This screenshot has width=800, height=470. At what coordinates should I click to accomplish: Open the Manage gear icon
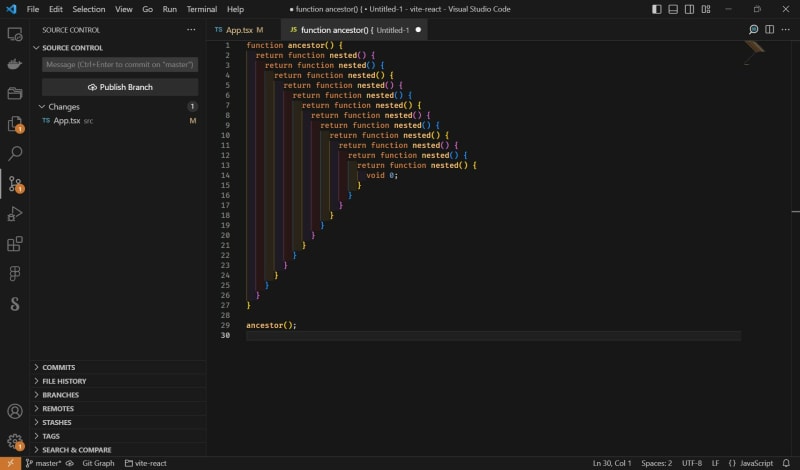(x=15, y=441)
